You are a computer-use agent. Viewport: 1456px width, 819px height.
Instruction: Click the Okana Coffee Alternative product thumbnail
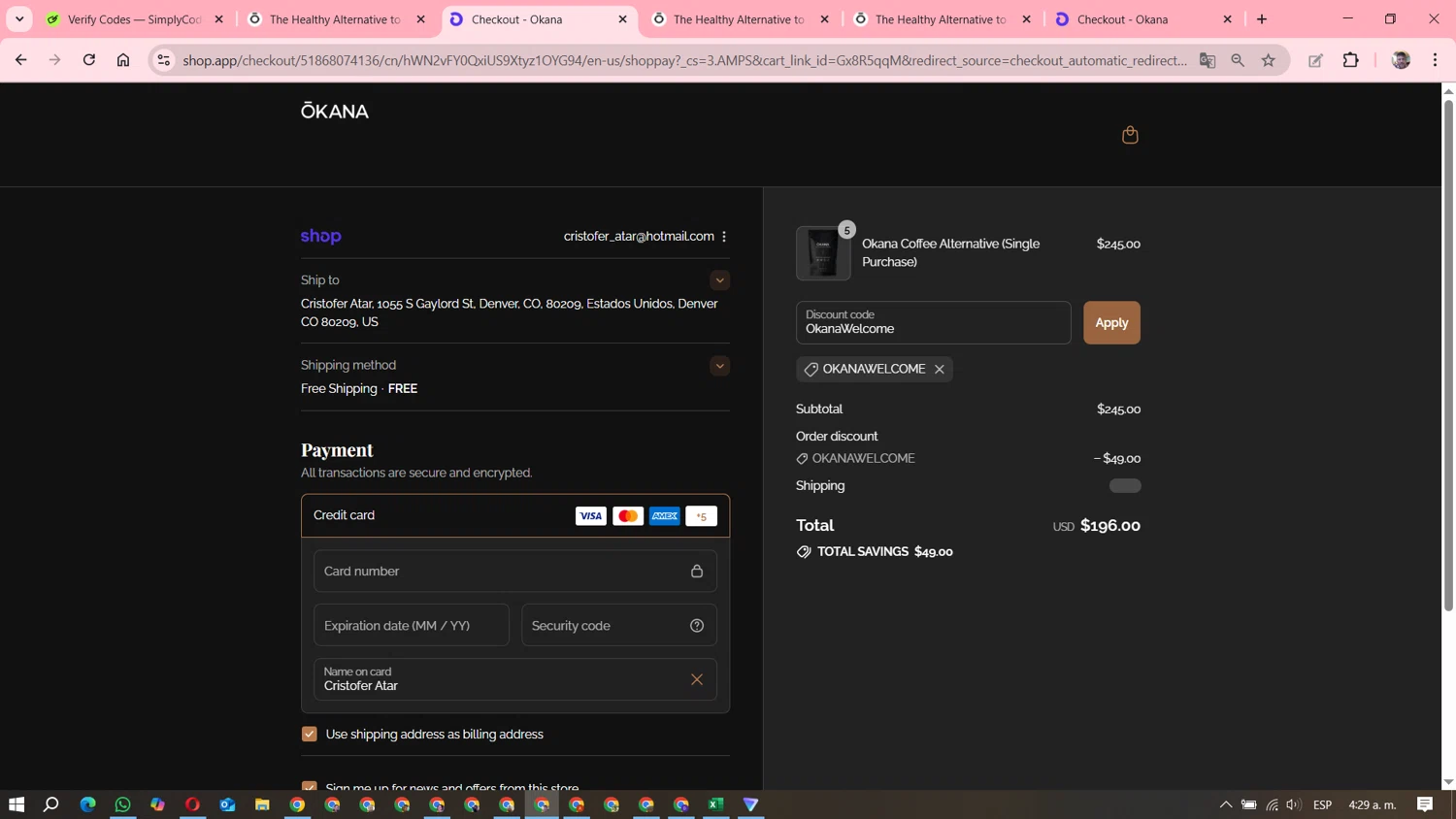(823, 253)
